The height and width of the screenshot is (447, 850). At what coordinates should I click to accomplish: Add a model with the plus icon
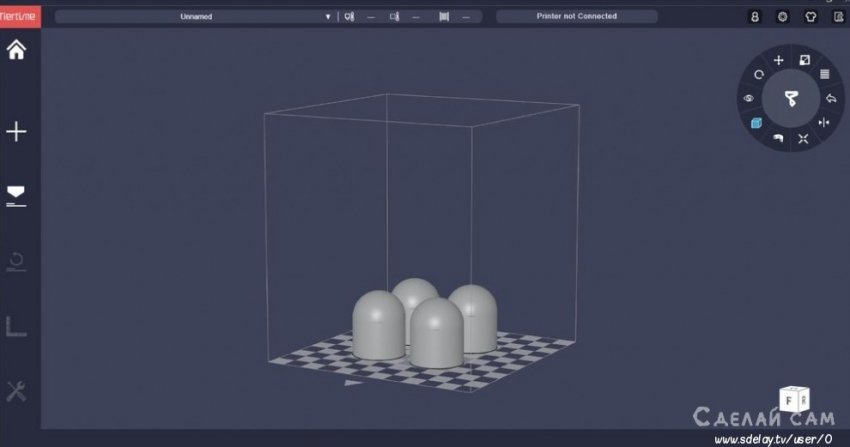point(17,131)
